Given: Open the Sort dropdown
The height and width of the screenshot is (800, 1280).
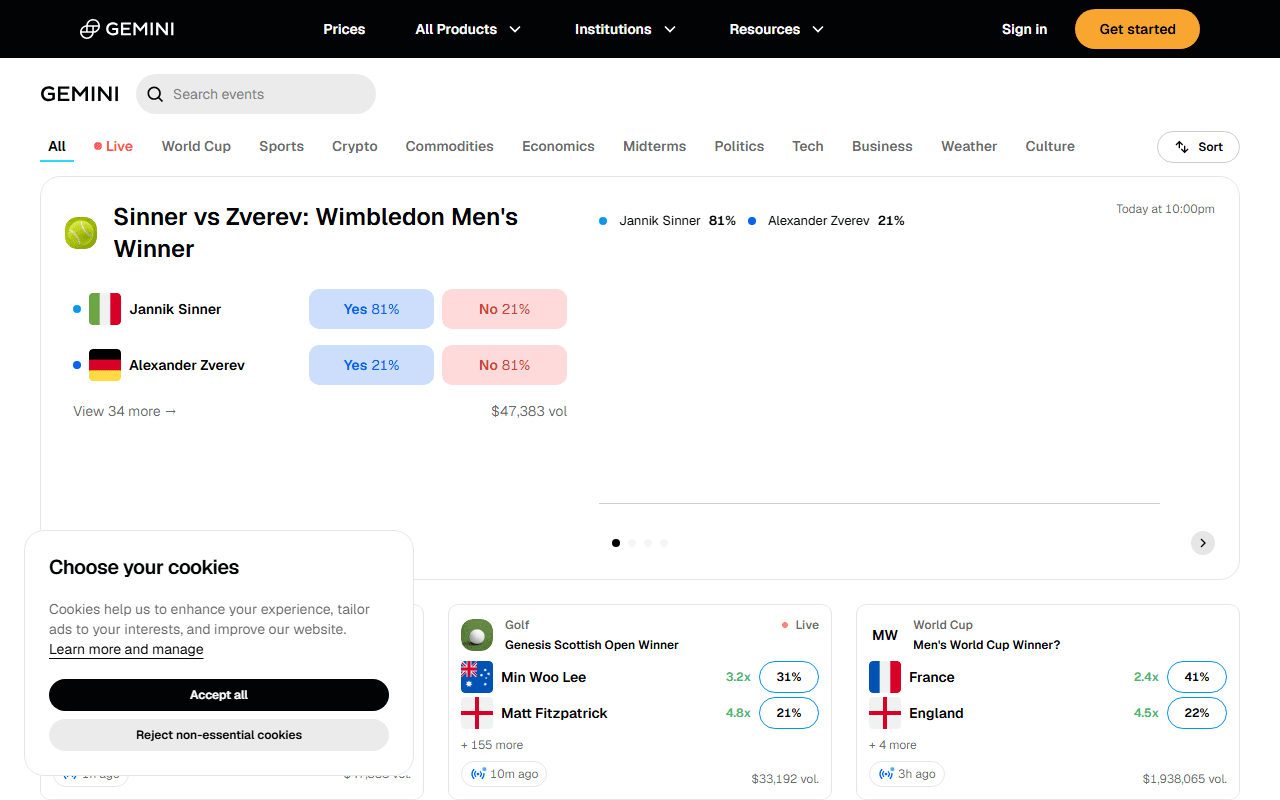Looking at the screenshot, I should click(x=1198, y=147).
